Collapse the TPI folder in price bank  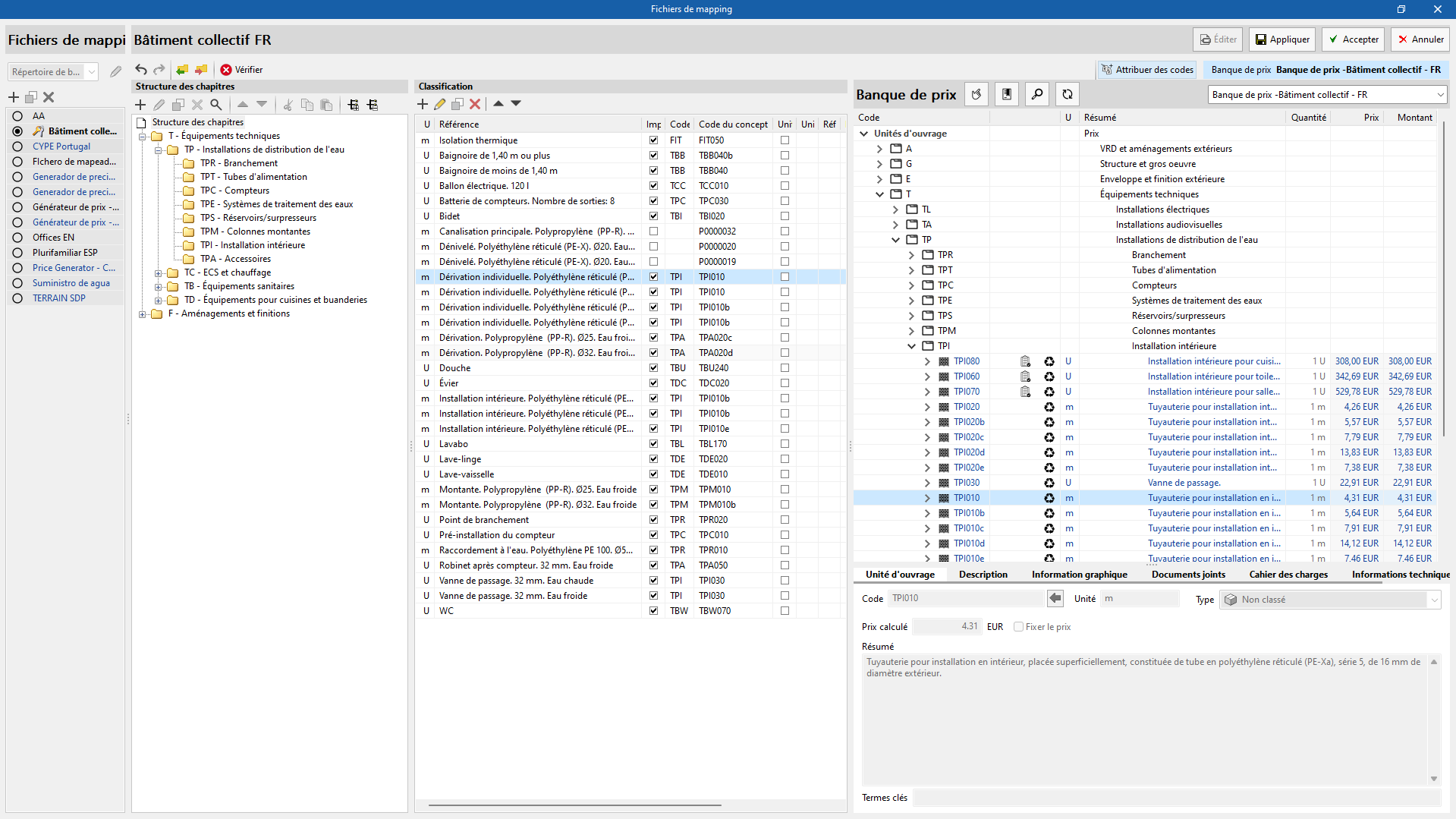[x=911, y=346]
